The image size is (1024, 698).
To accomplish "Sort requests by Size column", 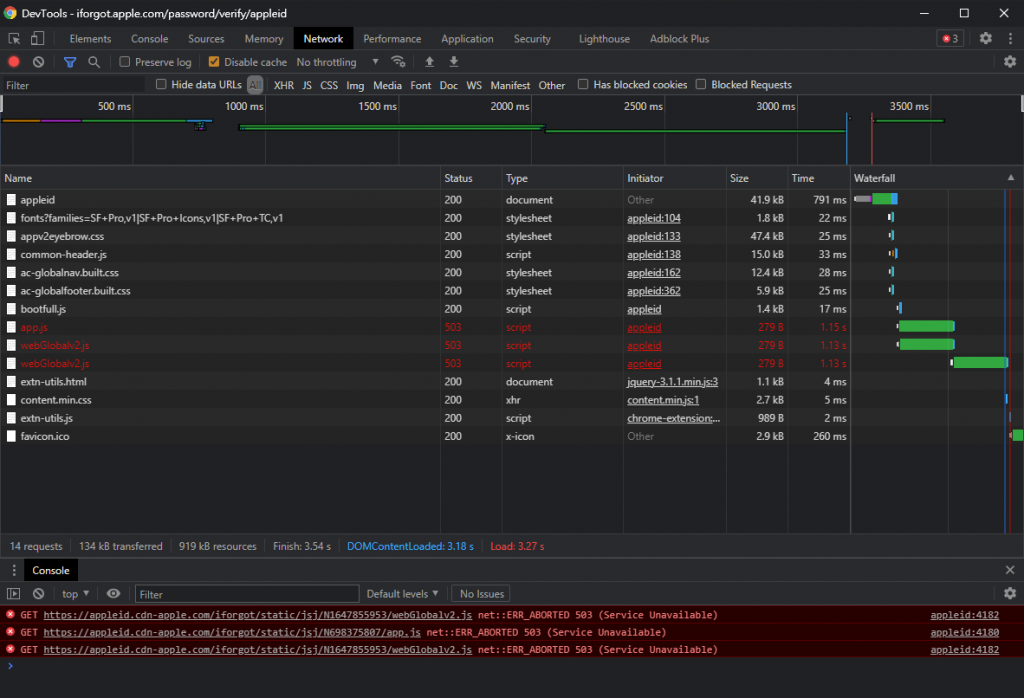I will pyautogui.click(x=756, y=178).
